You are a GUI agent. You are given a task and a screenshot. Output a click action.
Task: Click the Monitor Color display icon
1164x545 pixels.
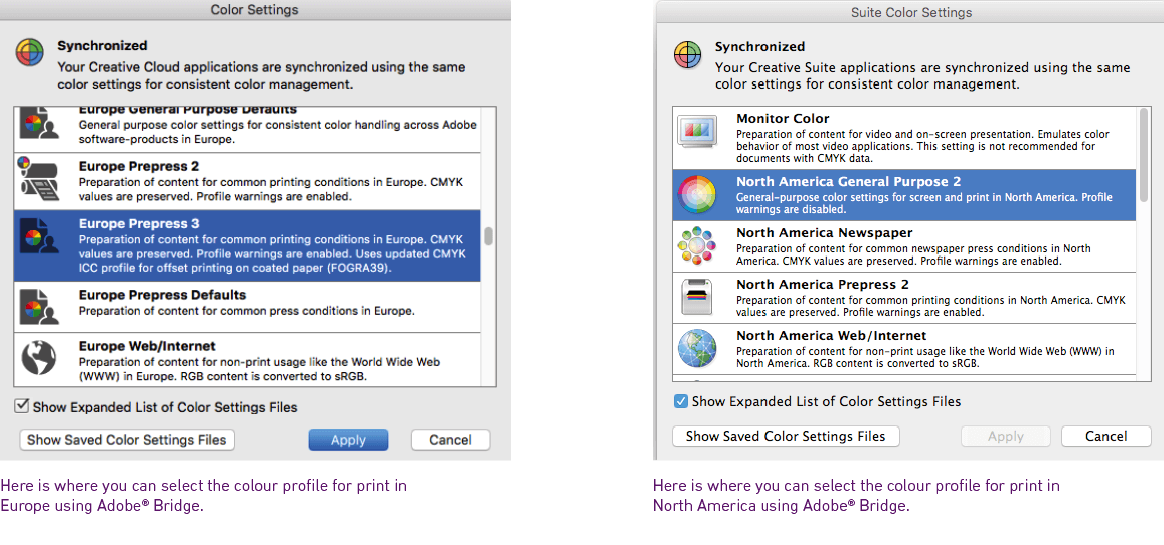(697, 133)
